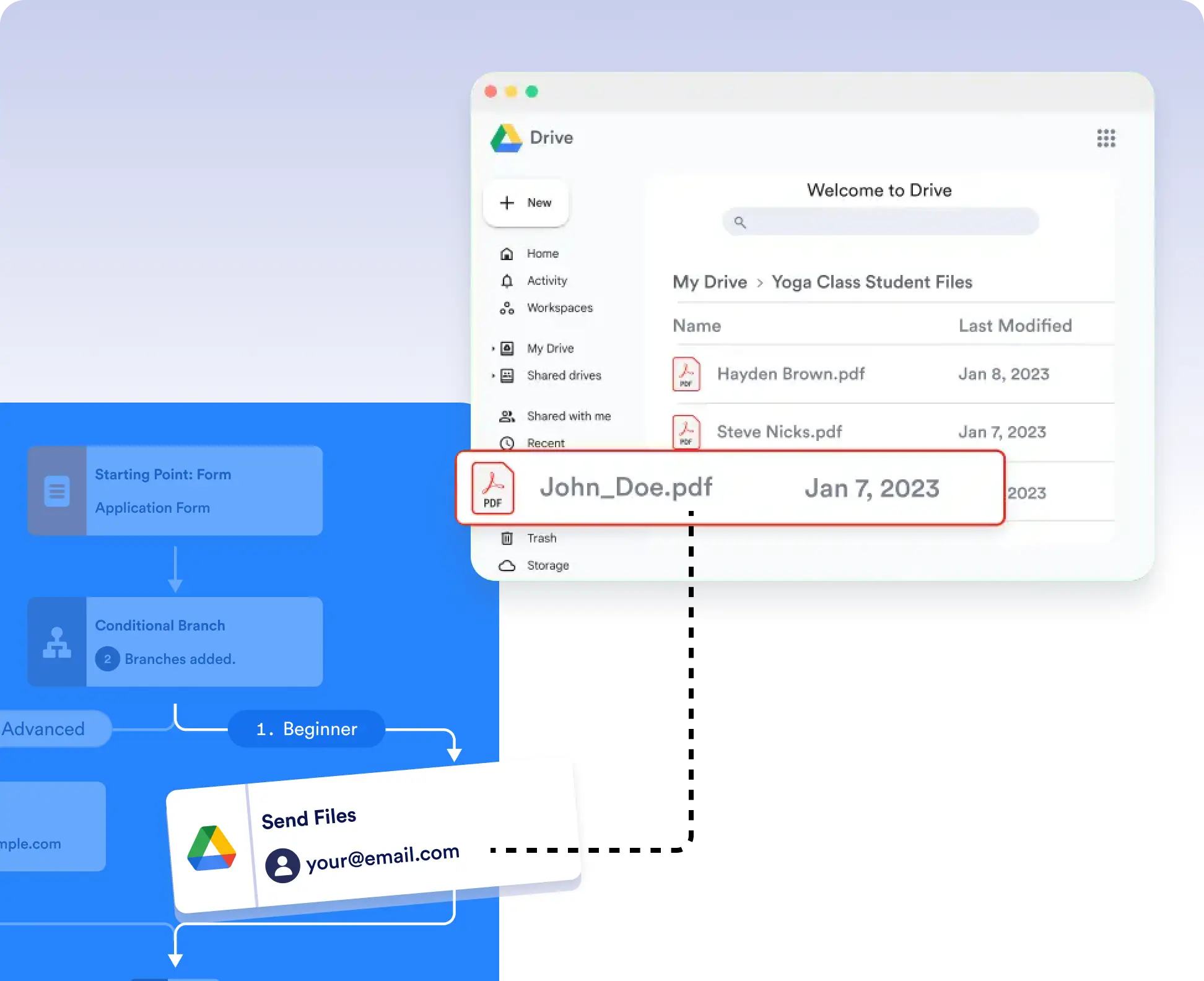Viewport: 1204px width, 981px height.
Task: Click the Starting Point: Form document icon
Action: (57, 491)
